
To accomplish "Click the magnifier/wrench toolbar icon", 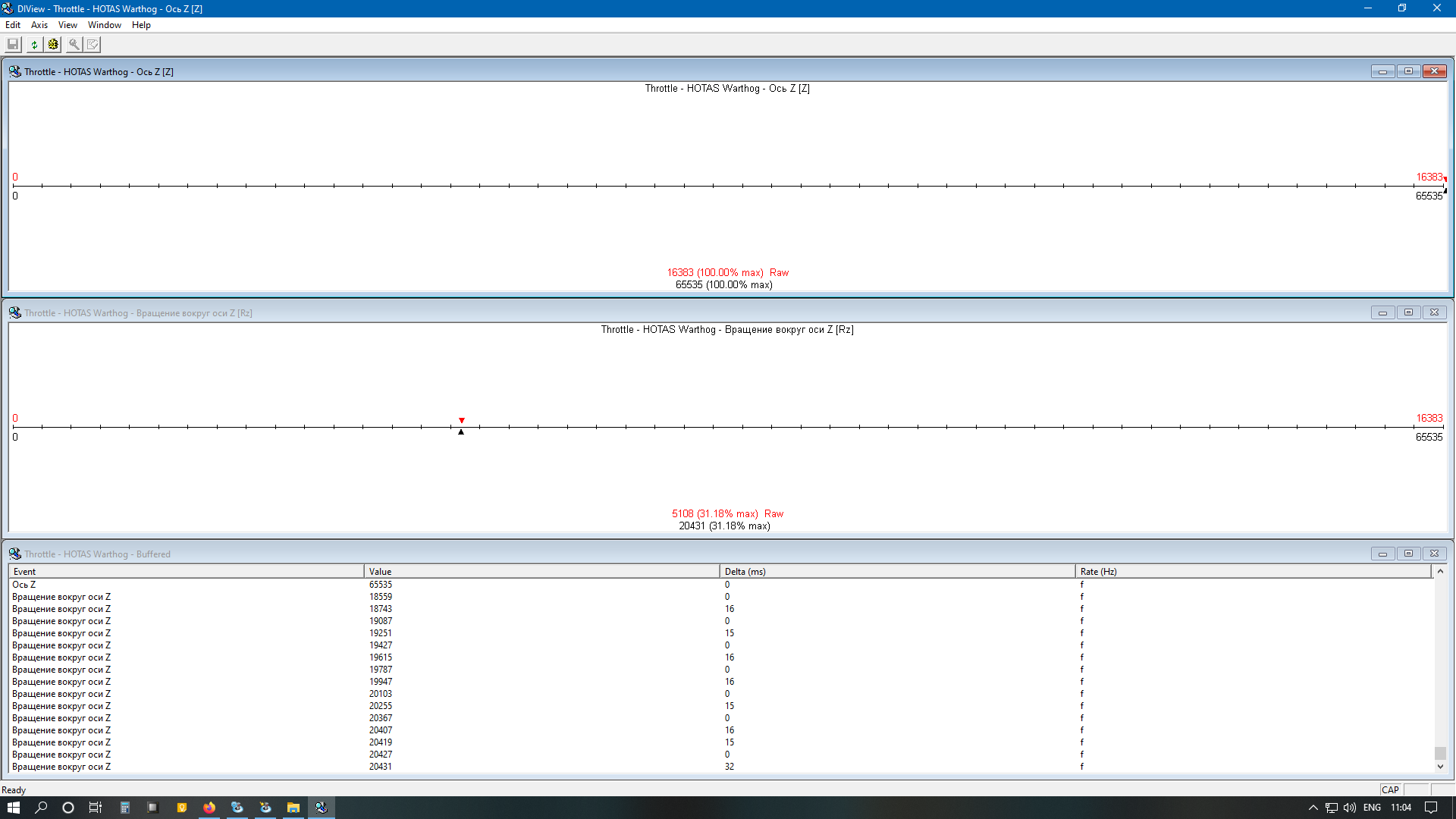I will (x=74, y=45).
